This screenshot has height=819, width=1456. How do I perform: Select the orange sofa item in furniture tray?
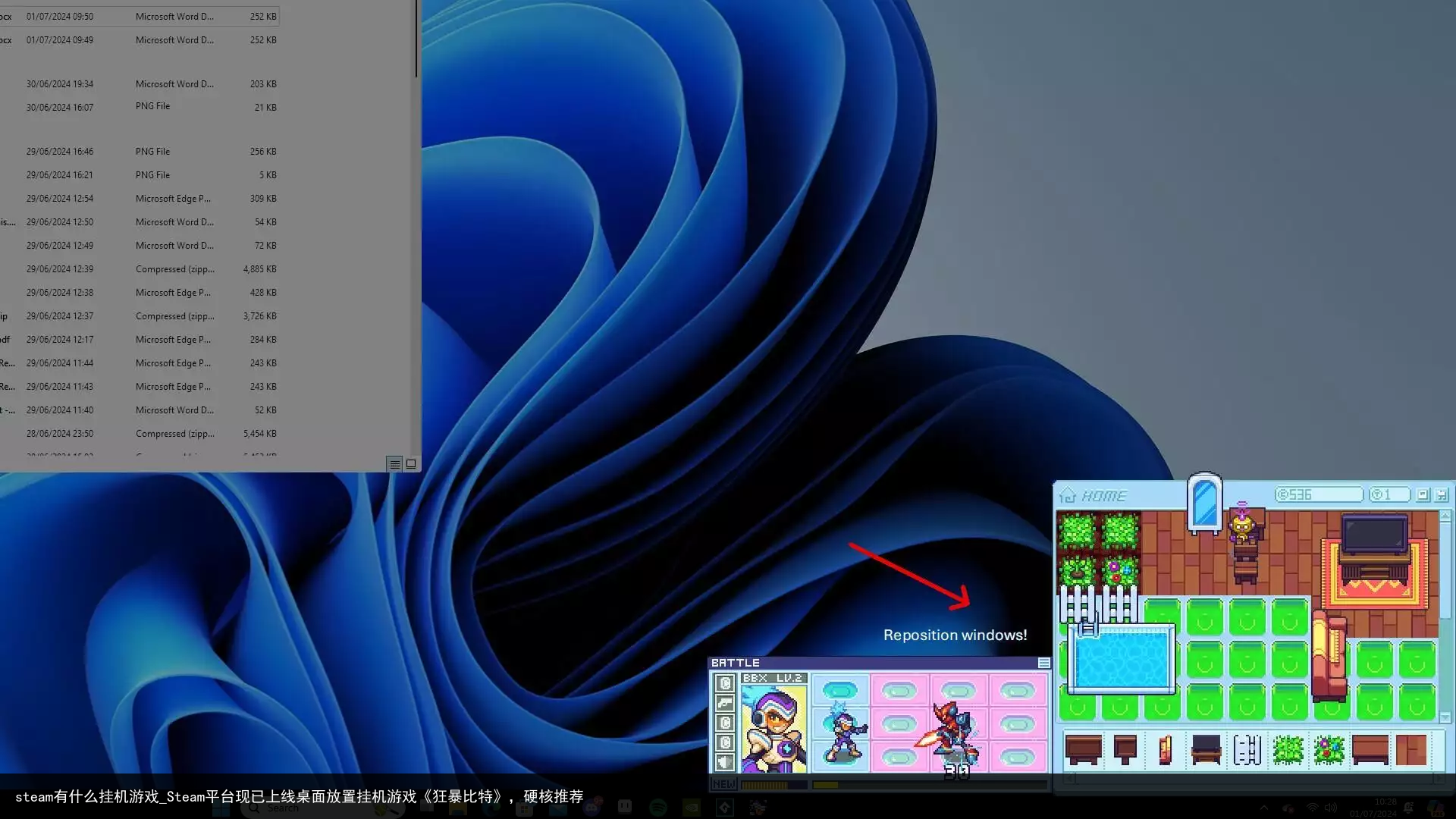(x=1166, y=749)
